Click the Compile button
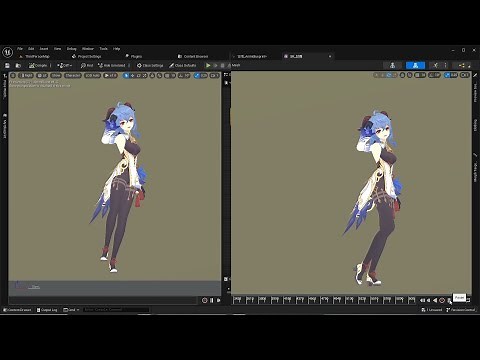This screenshot has height=360, width=480. (38, 65)
